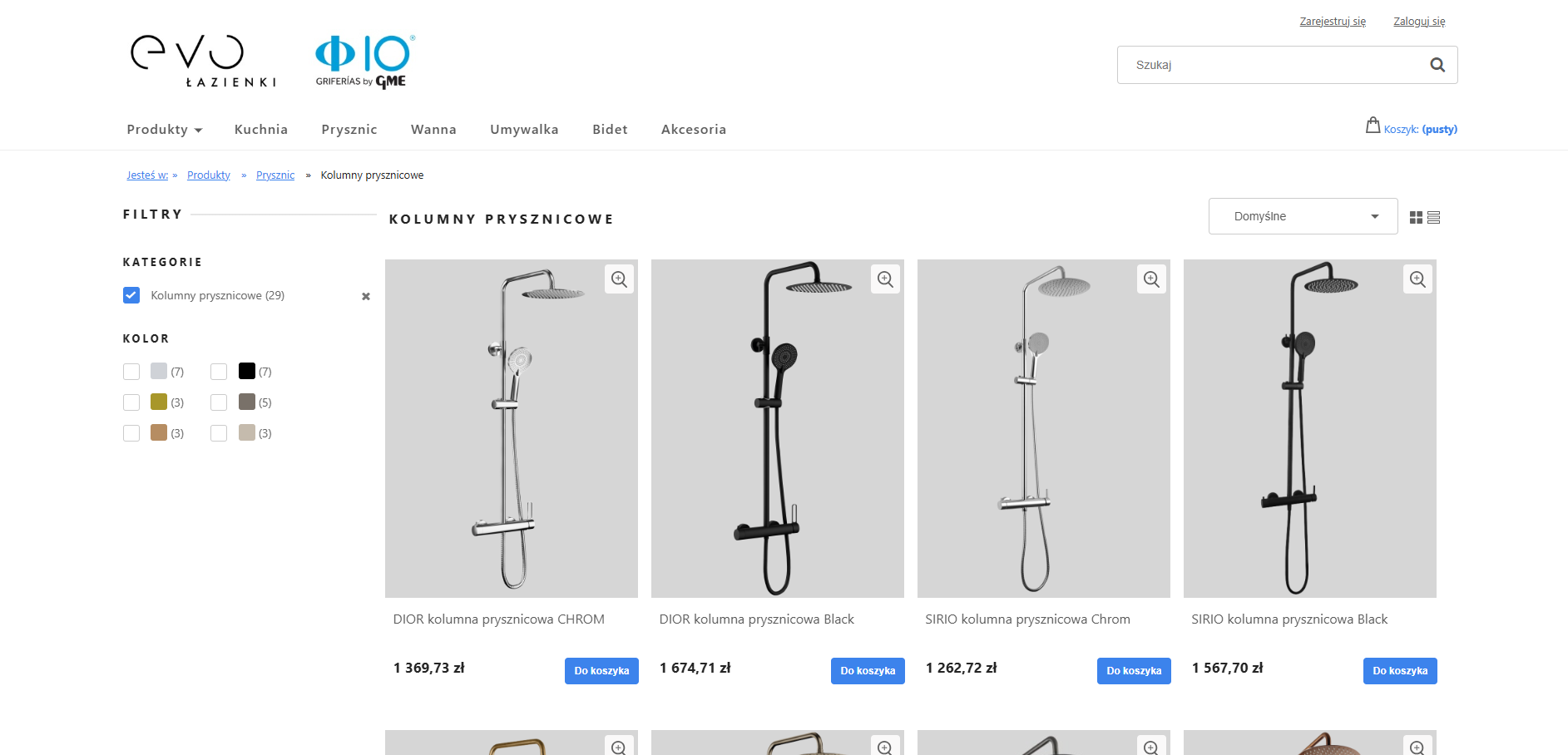Remove the Kolumny prysznicowe filter

click(x=366, y=297)
